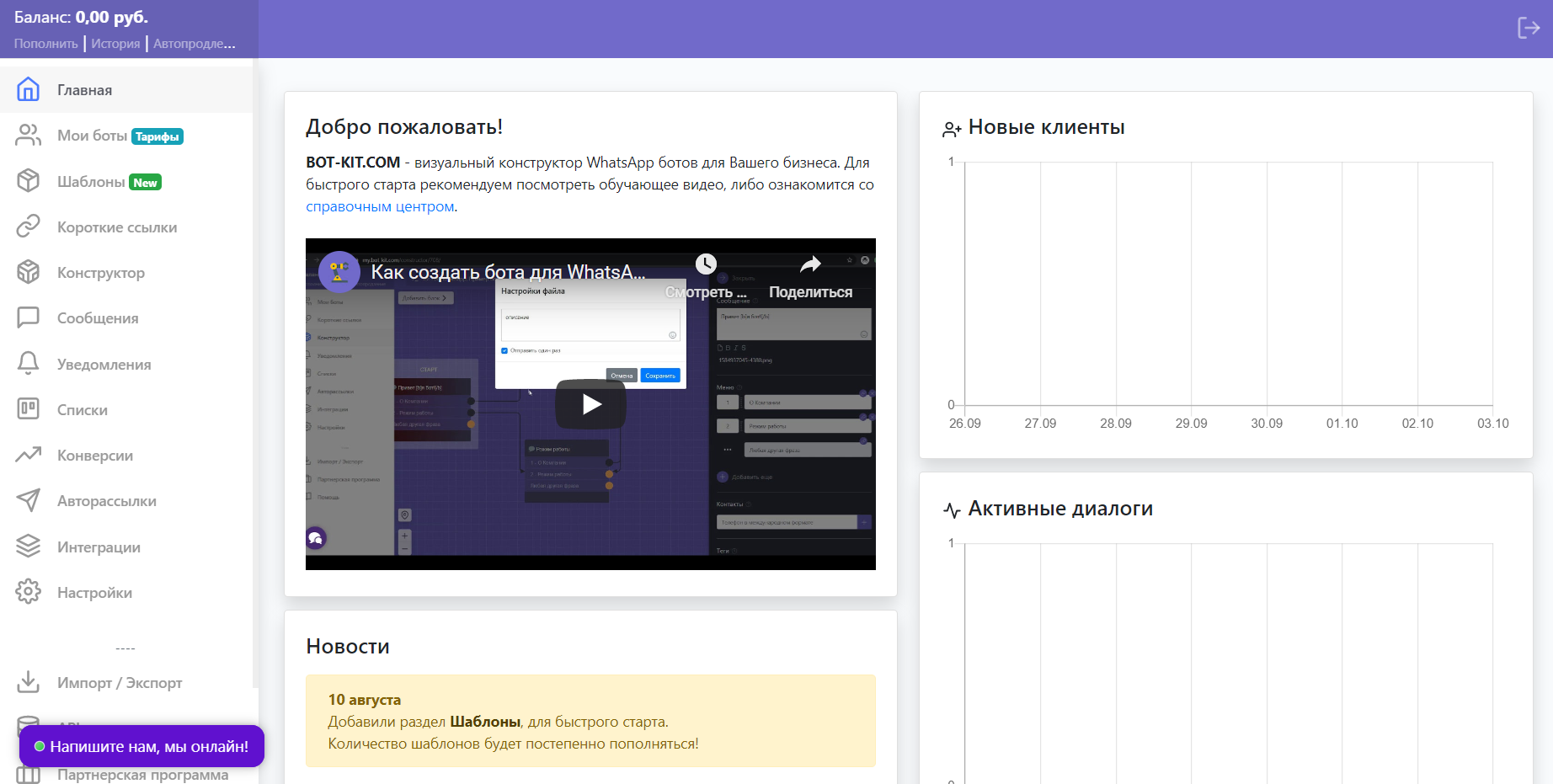The width and height of the screenshot is (1553, 784).
Task: Play the WhatsApp bot tutorial video
Action: click(x=590, y=404)
